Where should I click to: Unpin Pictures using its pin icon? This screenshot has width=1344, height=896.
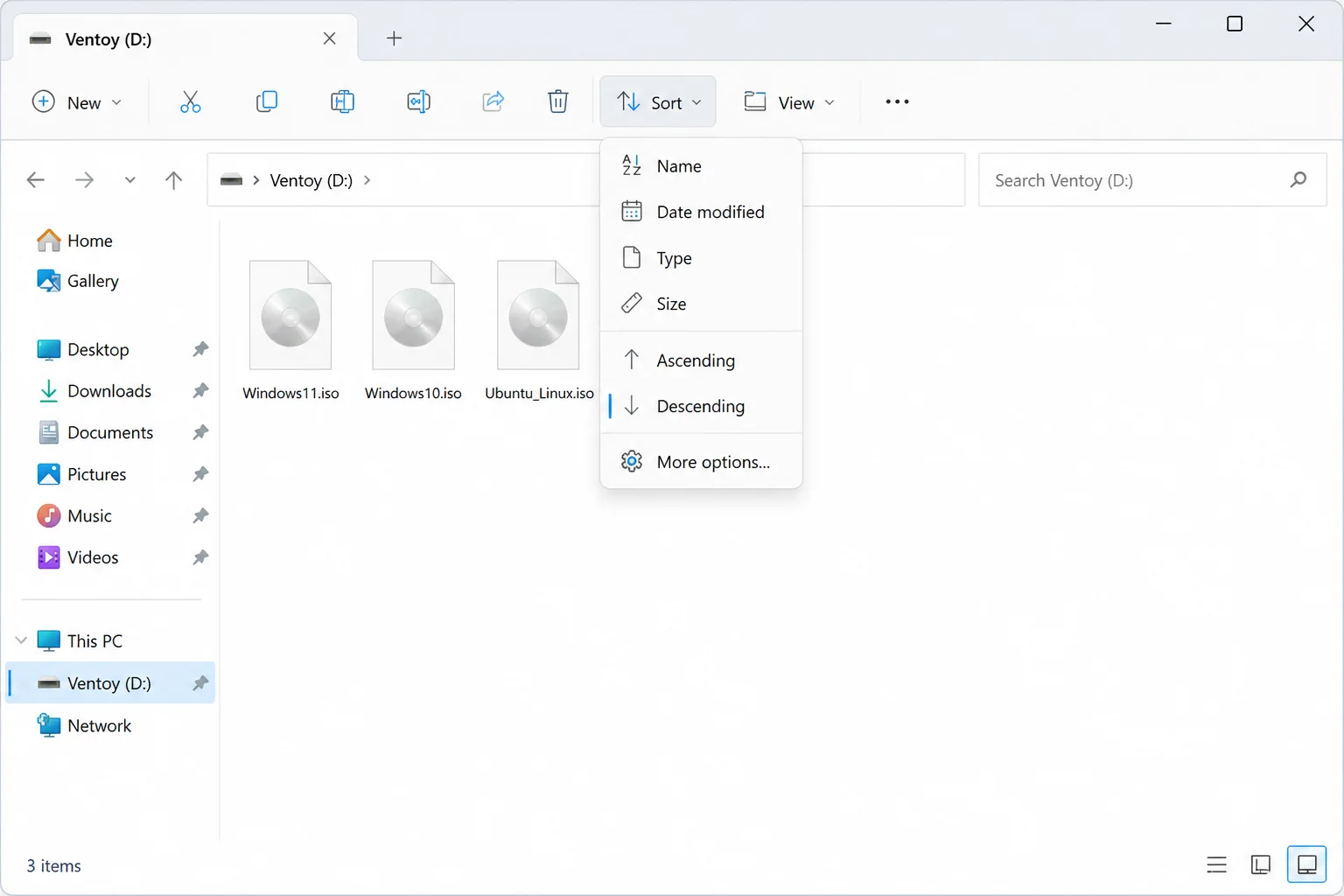(x=200, y=474)
